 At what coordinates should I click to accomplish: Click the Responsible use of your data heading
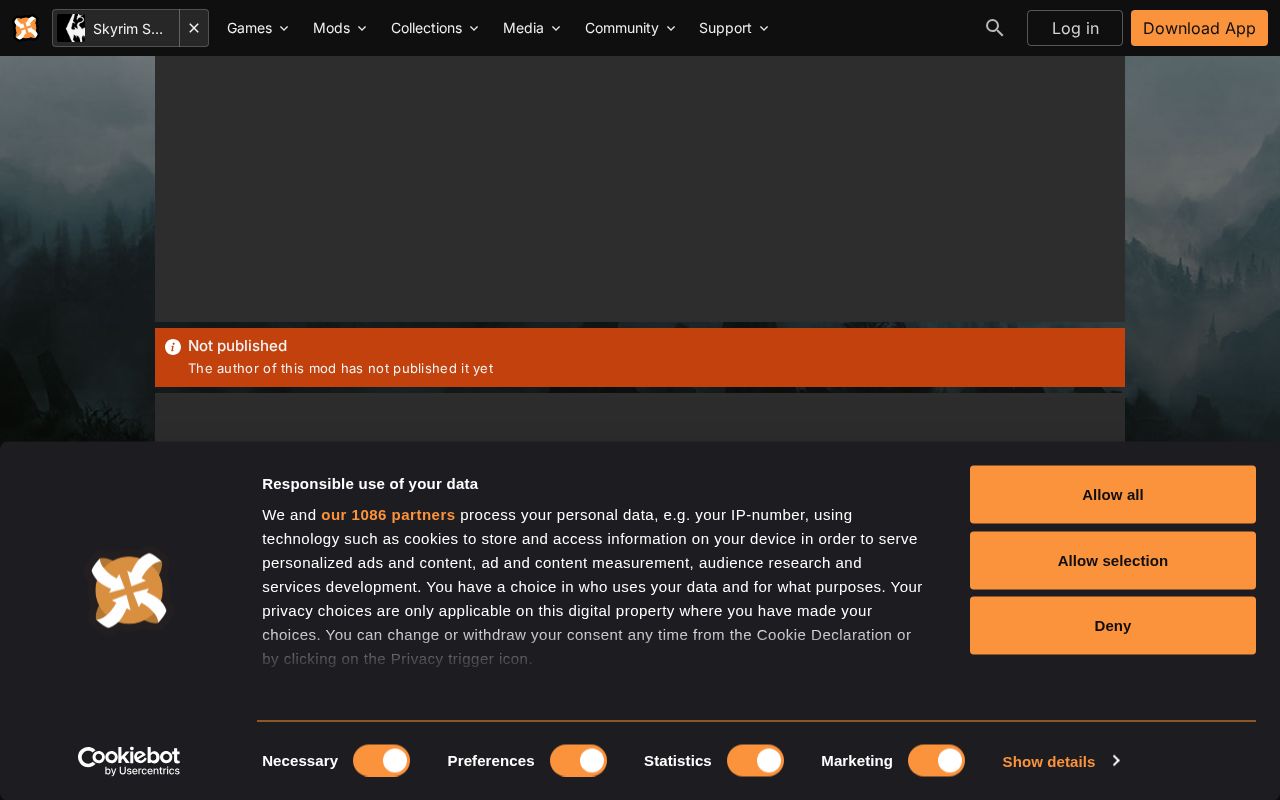[370, 484]
